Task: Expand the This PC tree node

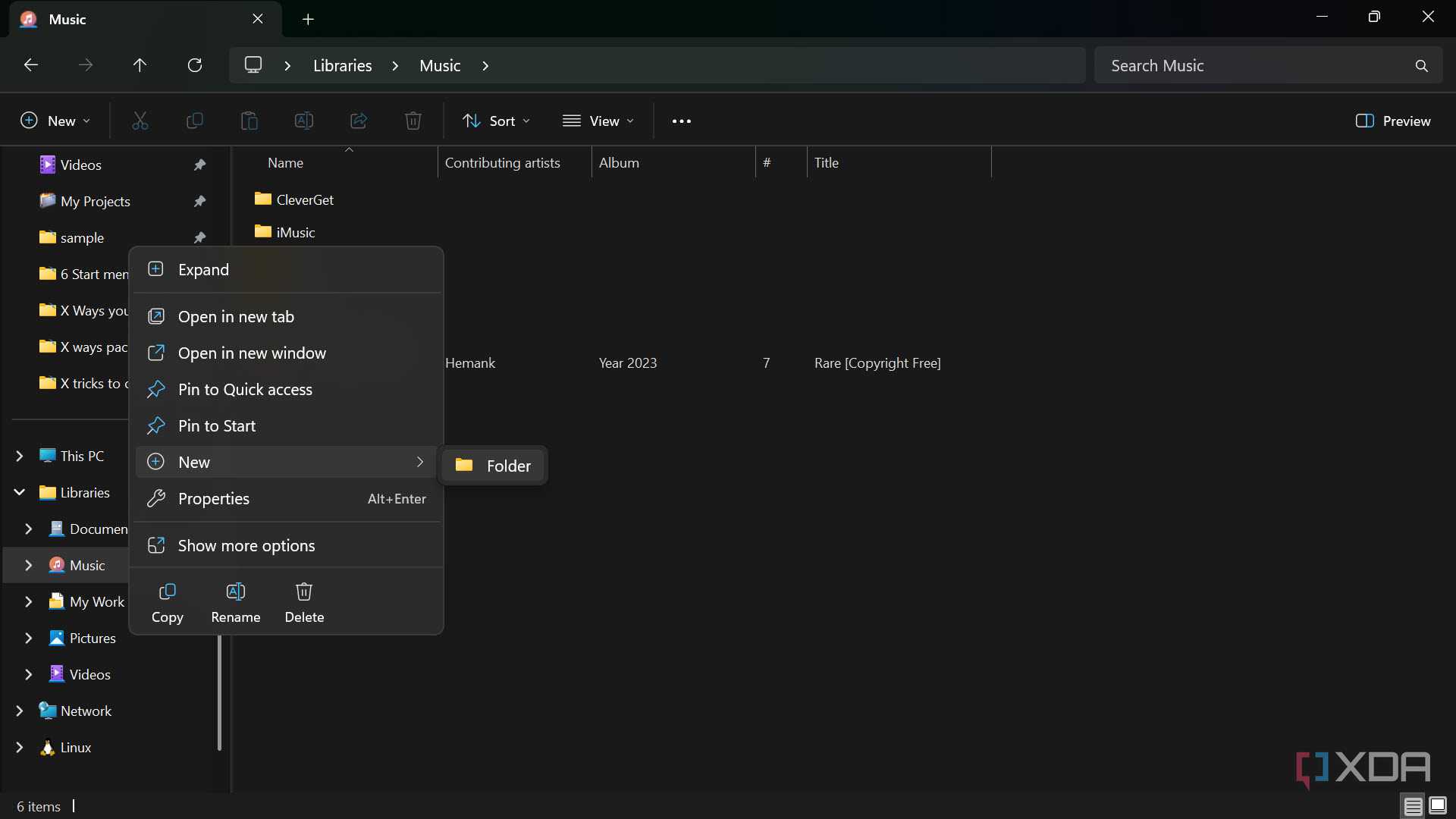Action: coord(20,456)
